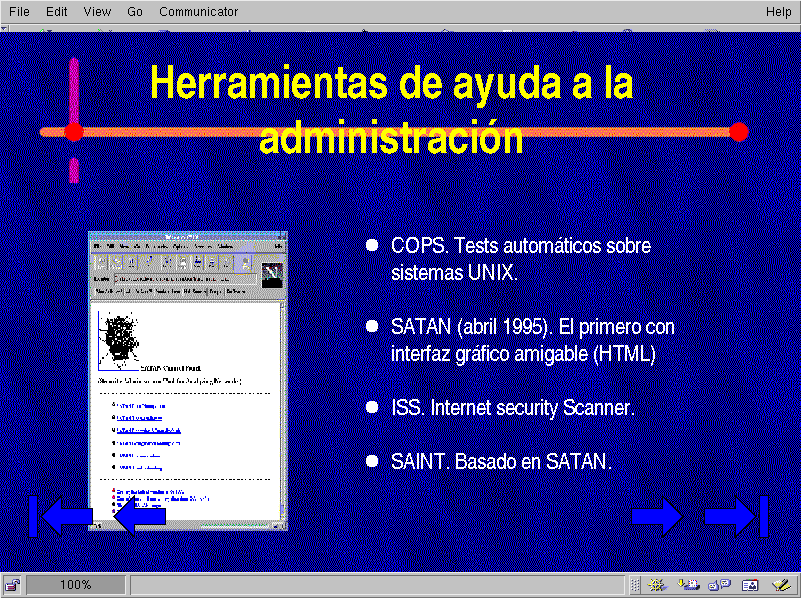Expand the collapsed toolbar tab under File
801x598 pixels.
tap(4, 29)
